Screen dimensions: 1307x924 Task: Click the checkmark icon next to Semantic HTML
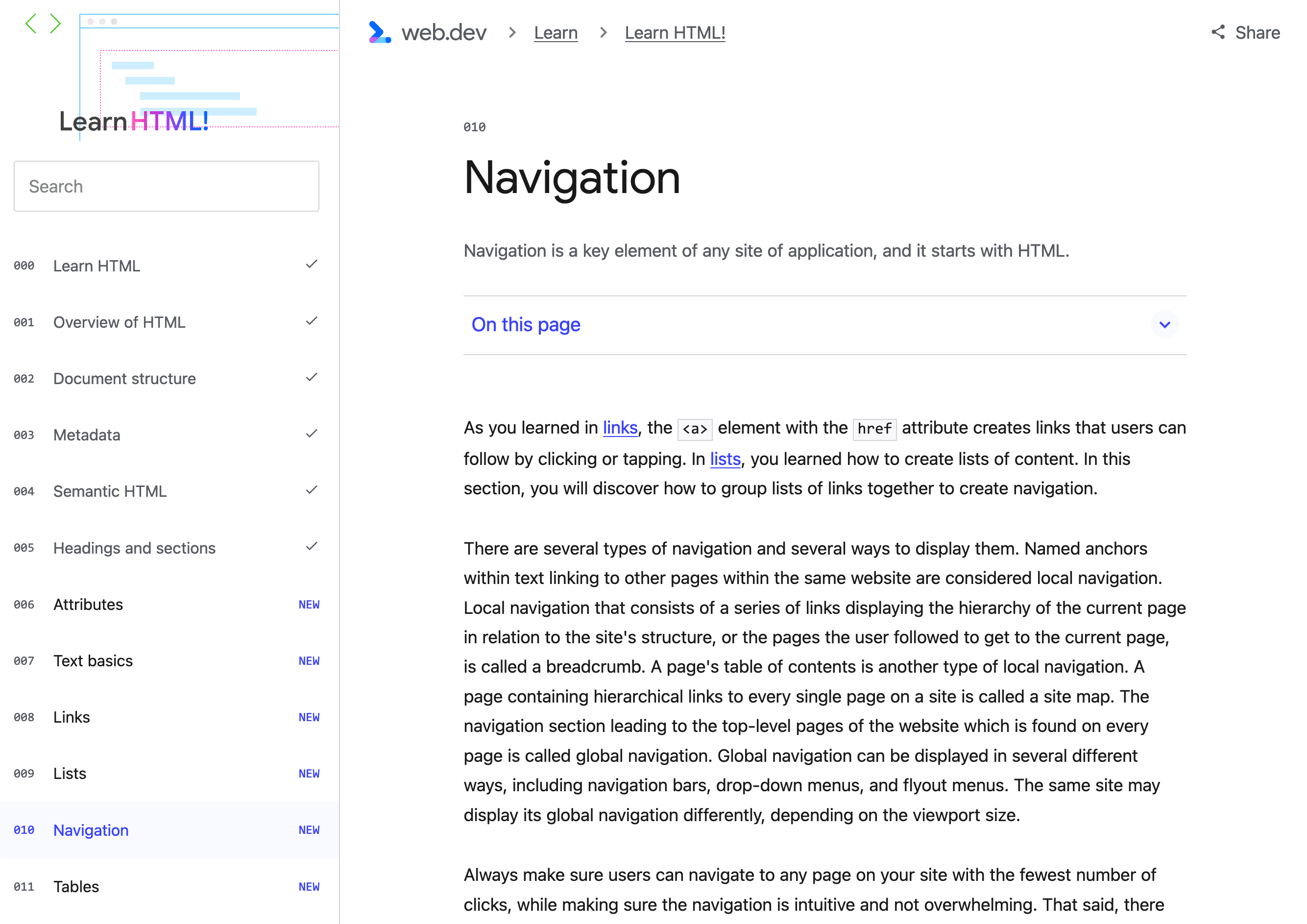(x=312, y=490)
